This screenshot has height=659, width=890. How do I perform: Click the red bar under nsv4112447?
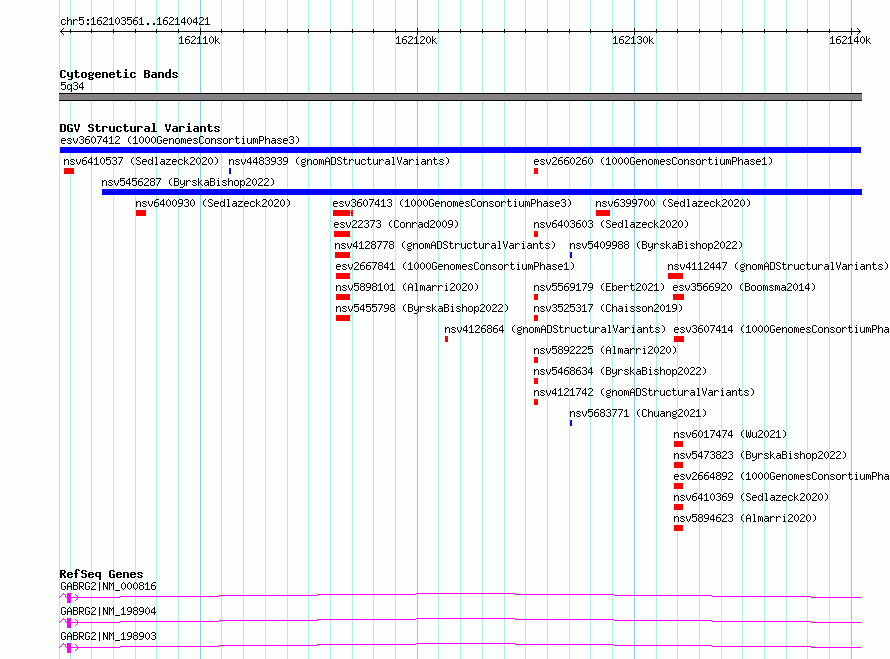click(x=675, y=276)
